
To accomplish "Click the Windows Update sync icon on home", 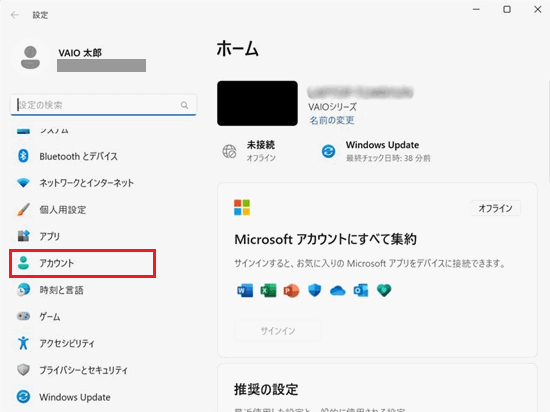I will click(328, 151).
